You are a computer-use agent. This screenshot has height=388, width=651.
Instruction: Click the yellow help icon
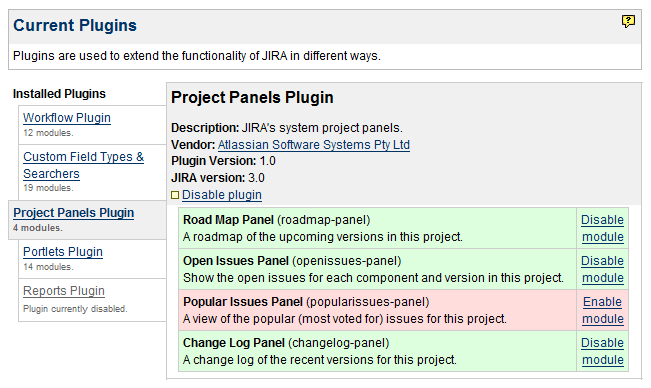(628, 21)
